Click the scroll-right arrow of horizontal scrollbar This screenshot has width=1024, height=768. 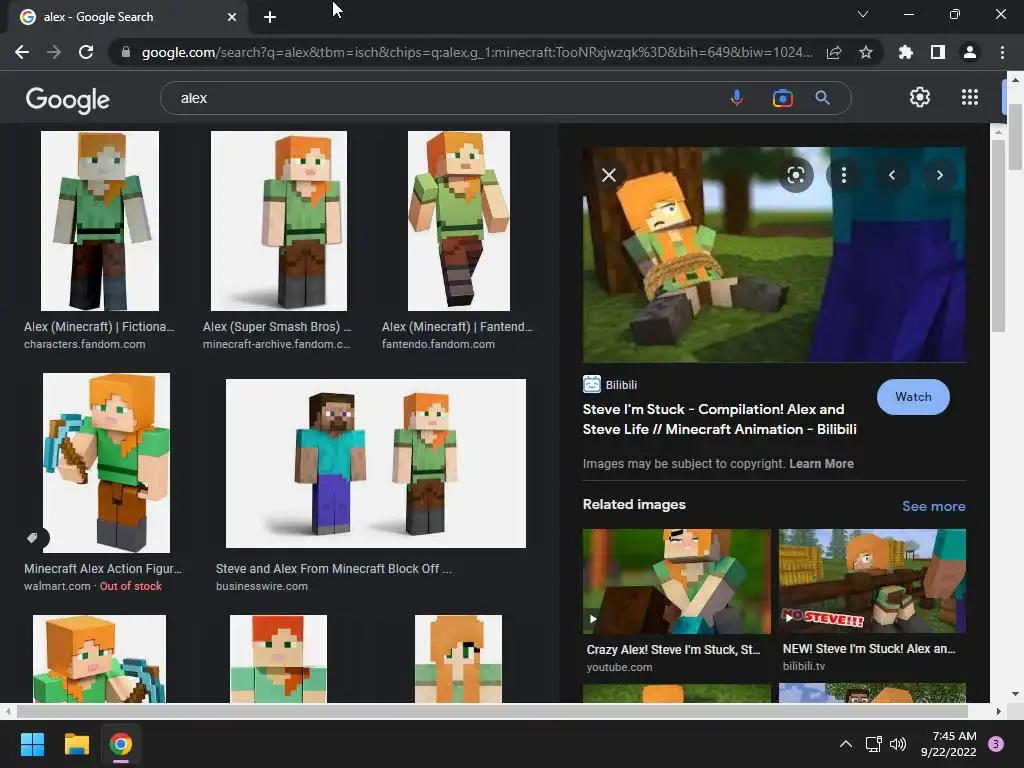tap(999, 711)
